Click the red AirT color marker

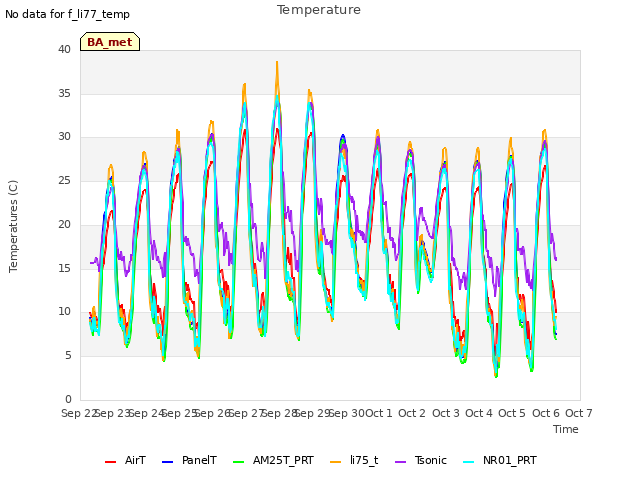coord(110,462)
